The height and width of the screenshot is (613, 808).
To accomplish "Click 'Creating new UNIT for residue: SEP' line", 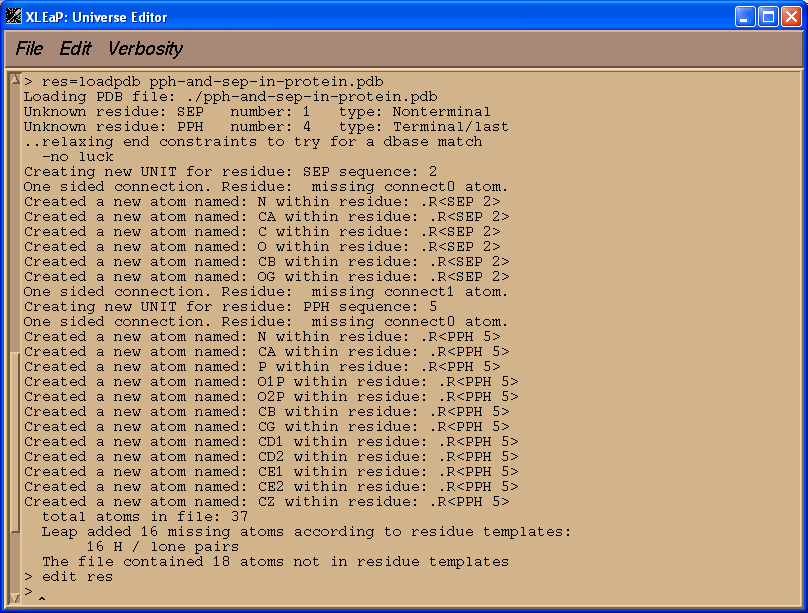I will pyautogui.click(x=230, y=172).
